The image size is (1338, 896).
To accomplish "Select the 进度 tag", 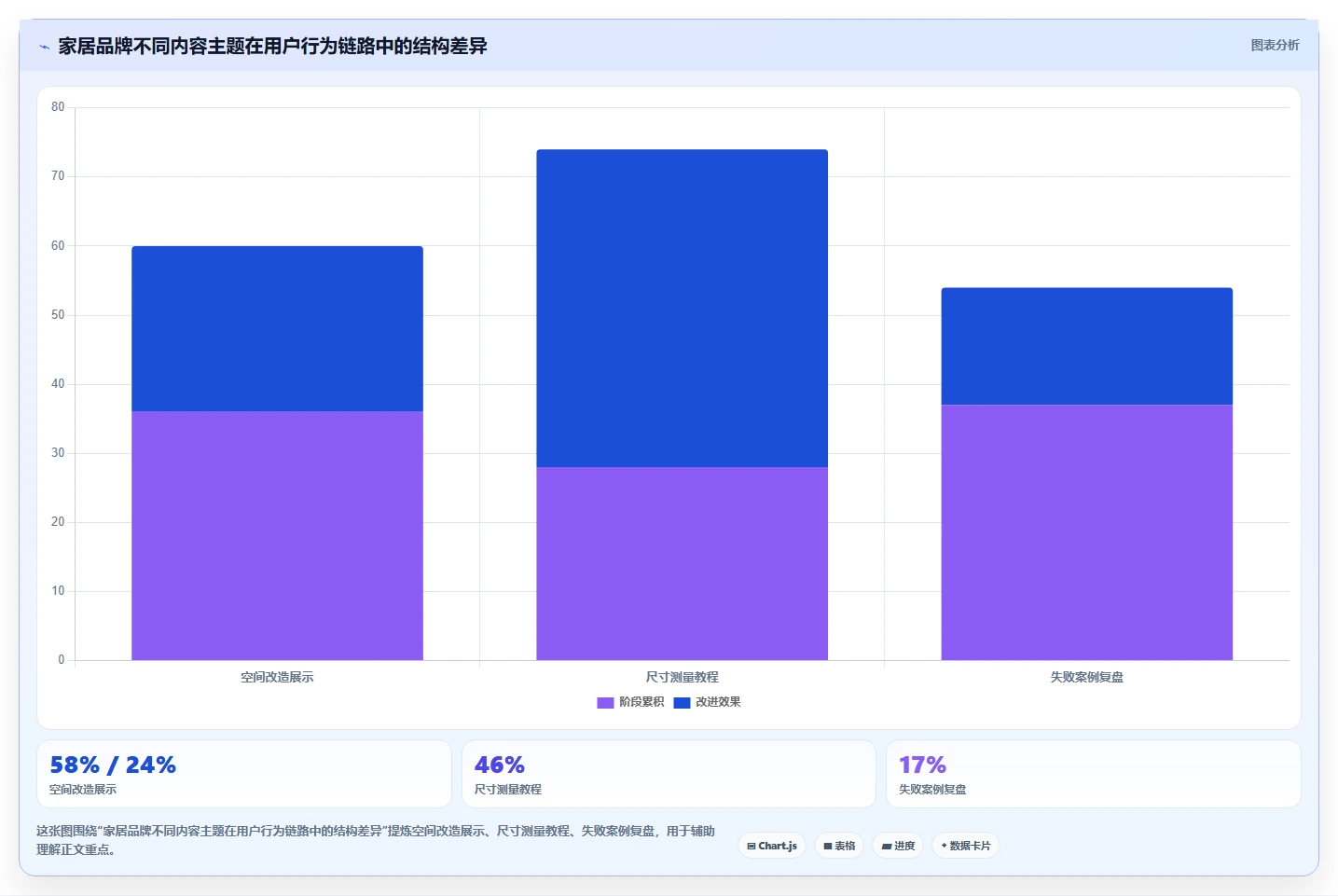I will click(898, 846).
